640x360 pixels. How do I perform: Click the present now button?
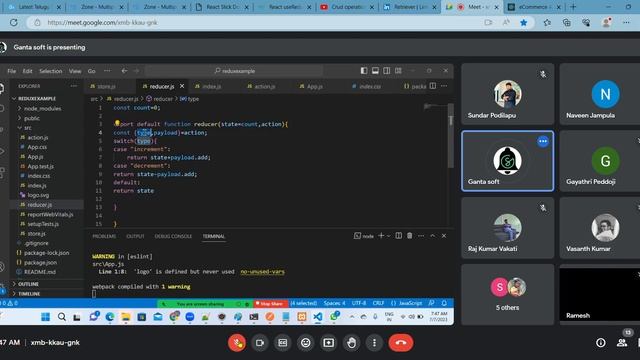328,343
